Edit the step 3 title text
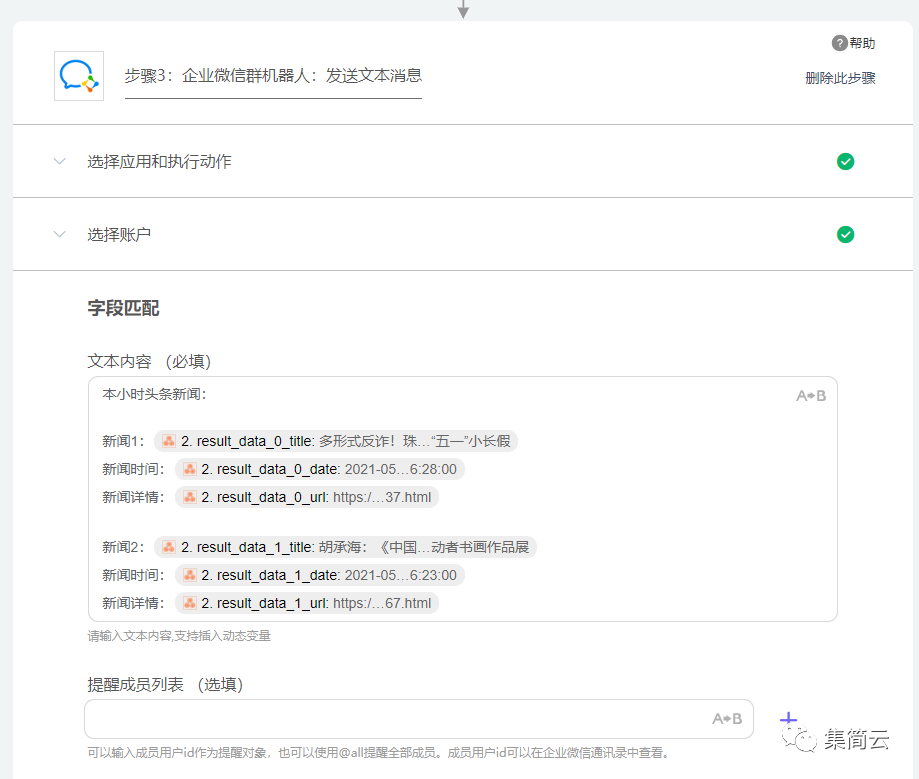This screenshot has width=919, height=779. click(x=273, y=76)
